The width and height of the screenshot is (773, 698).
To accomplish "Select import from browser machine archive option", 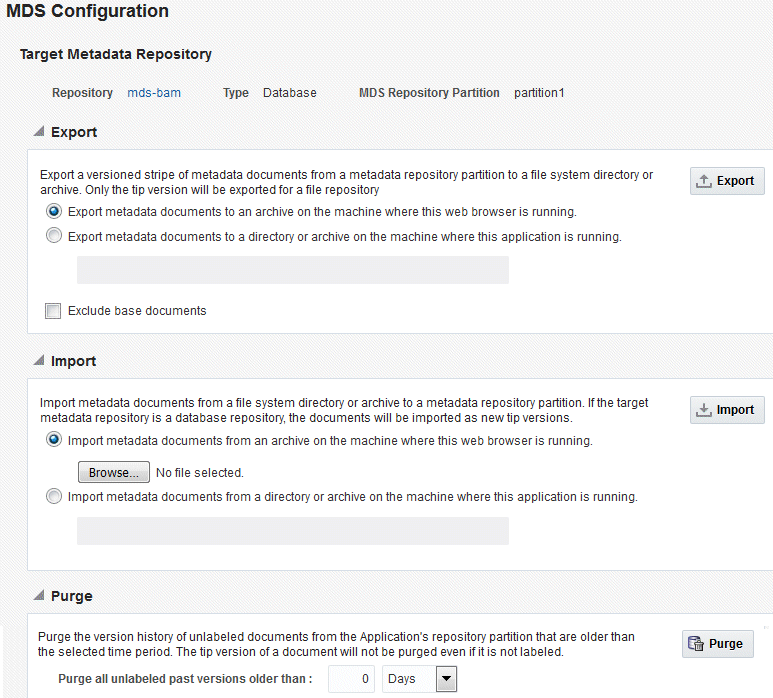I will (53, 440).
